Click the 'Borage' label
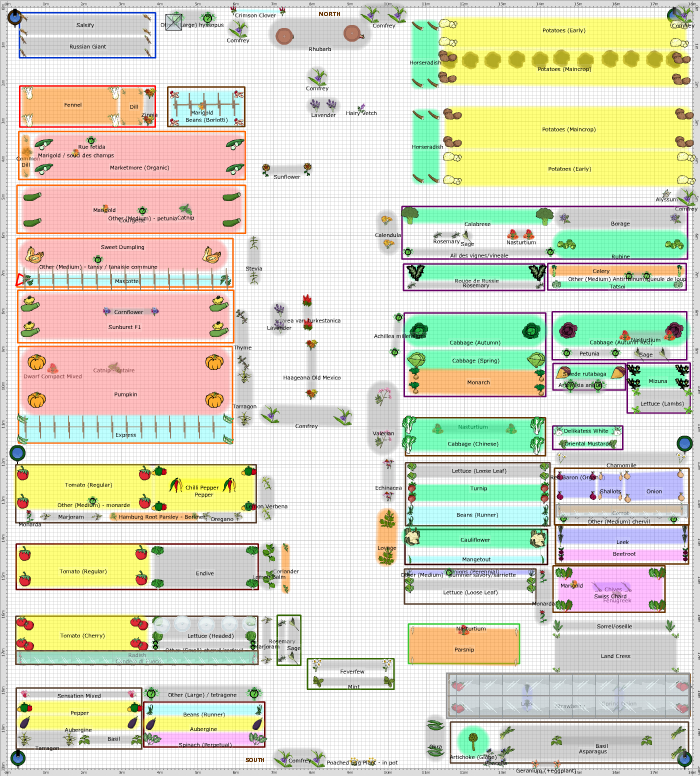 [x=620, y=224]
